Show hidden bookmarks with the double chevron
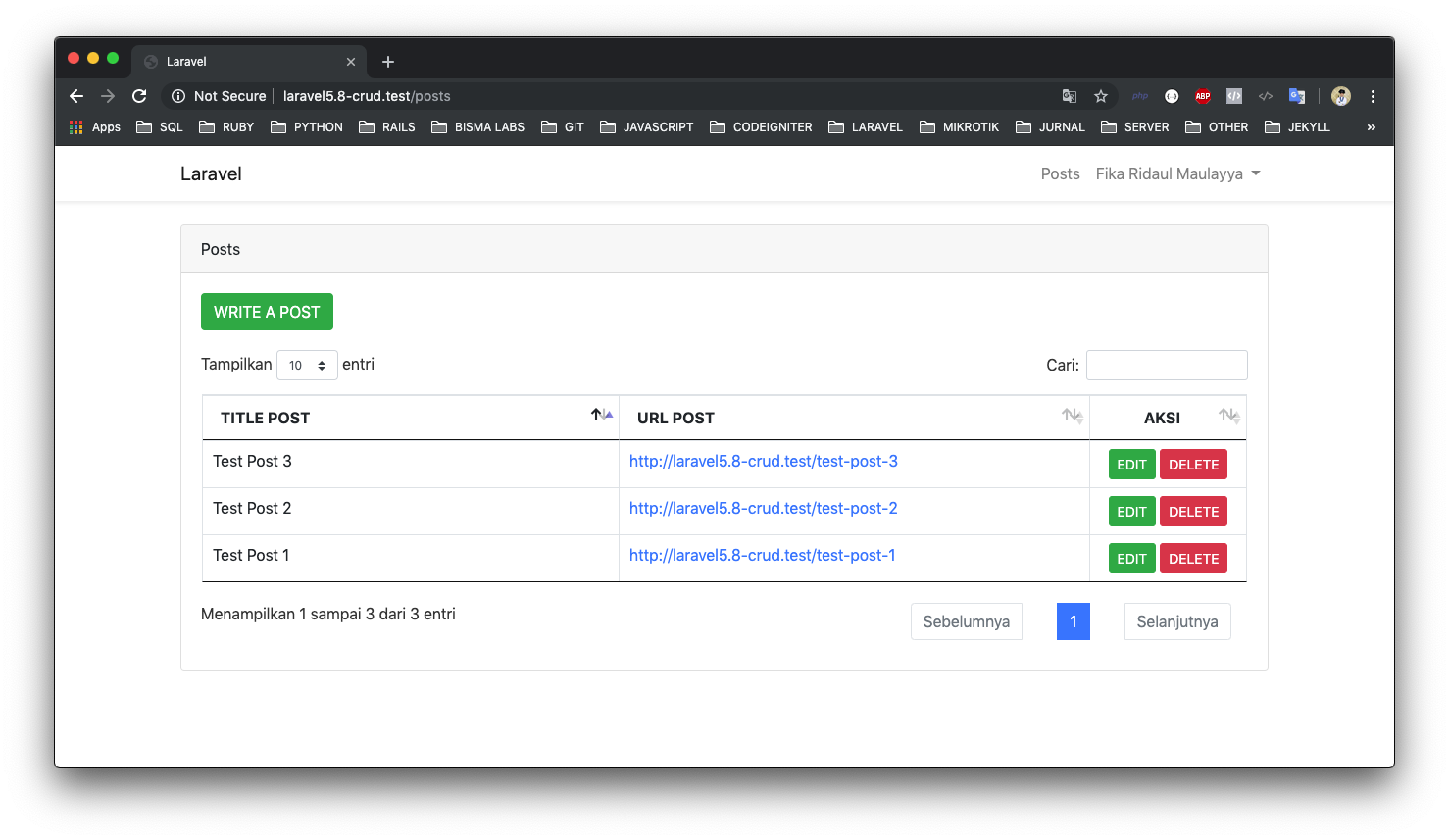 [x=1371, y=127]
